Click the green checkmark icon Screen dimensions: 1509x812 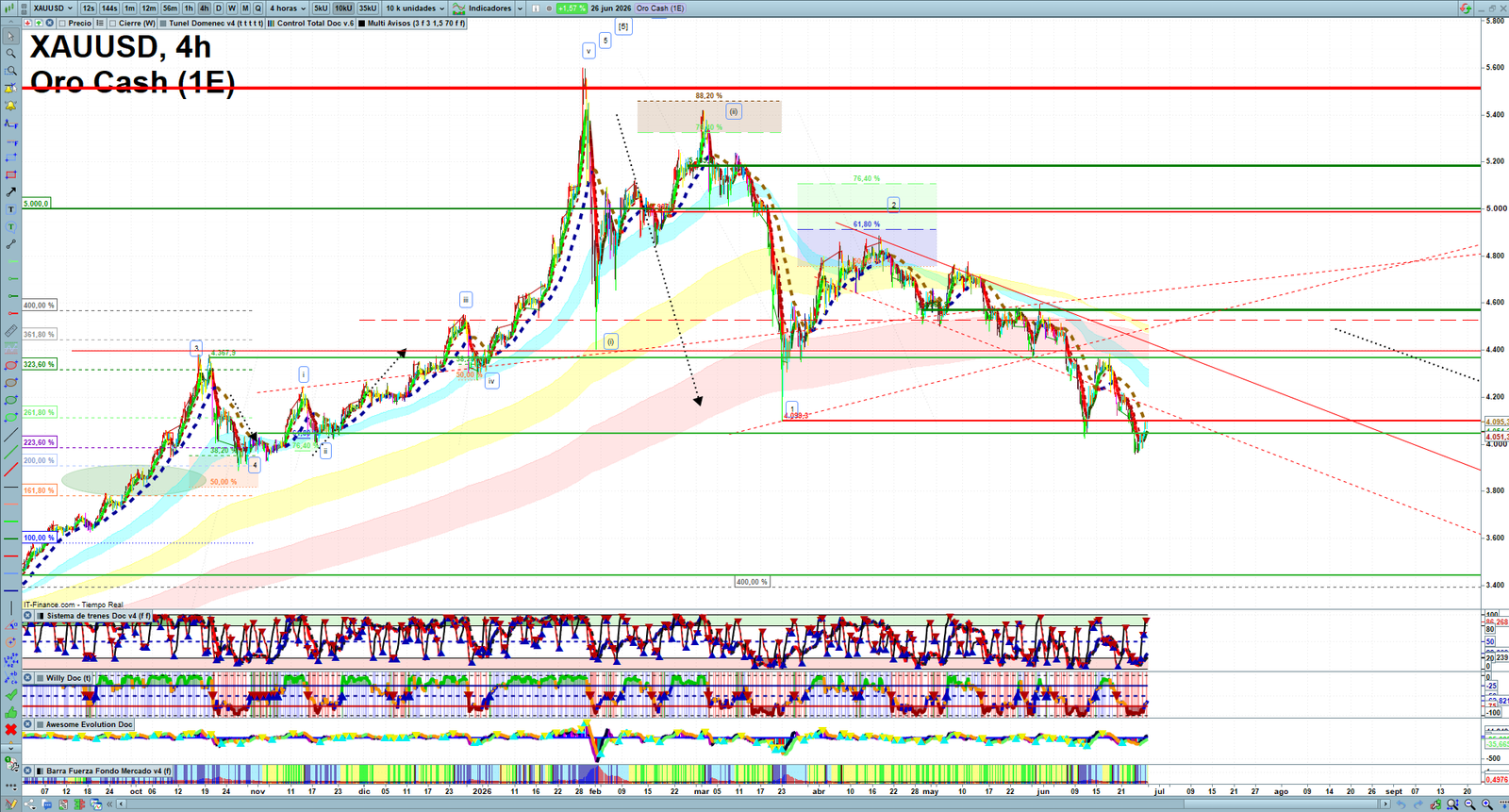click(x=10, y=695)
